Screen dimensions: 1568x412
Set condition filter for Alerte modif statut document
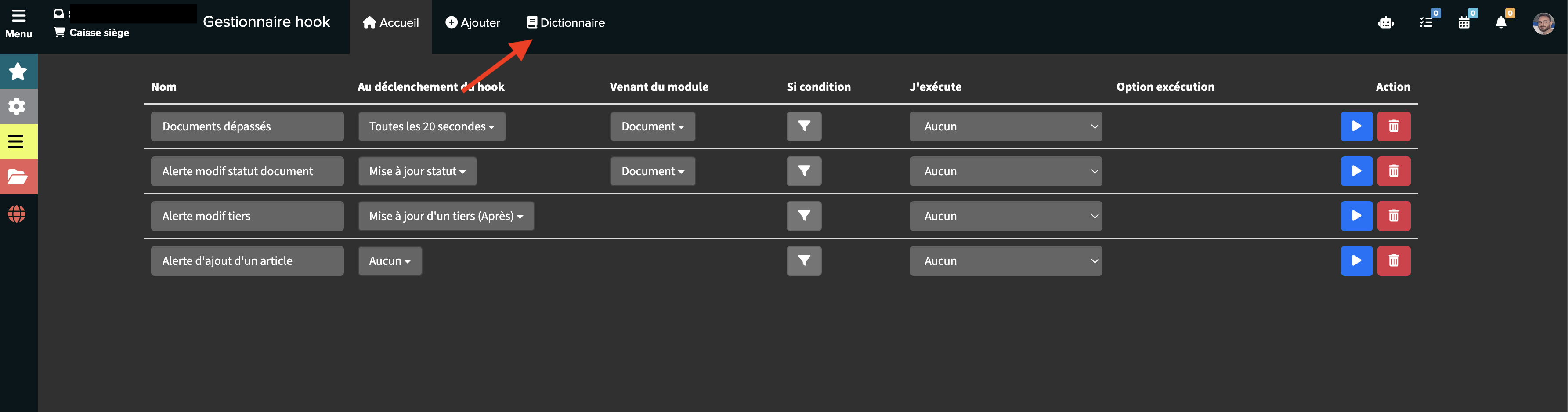803,172
